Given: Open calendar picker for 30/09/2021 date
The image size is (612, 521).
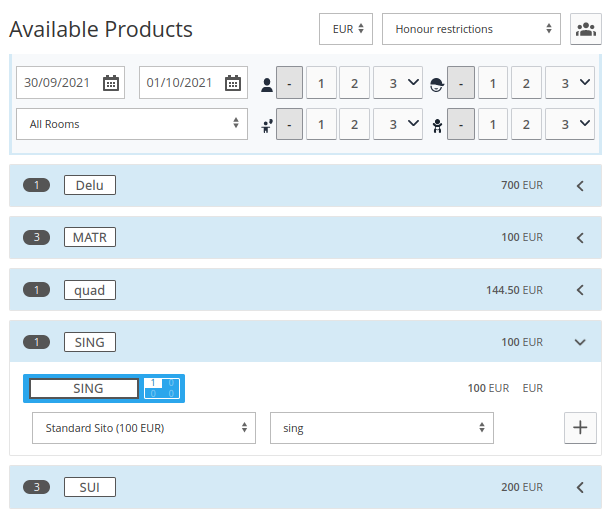Looking at the screenshot, I should 111,83.
